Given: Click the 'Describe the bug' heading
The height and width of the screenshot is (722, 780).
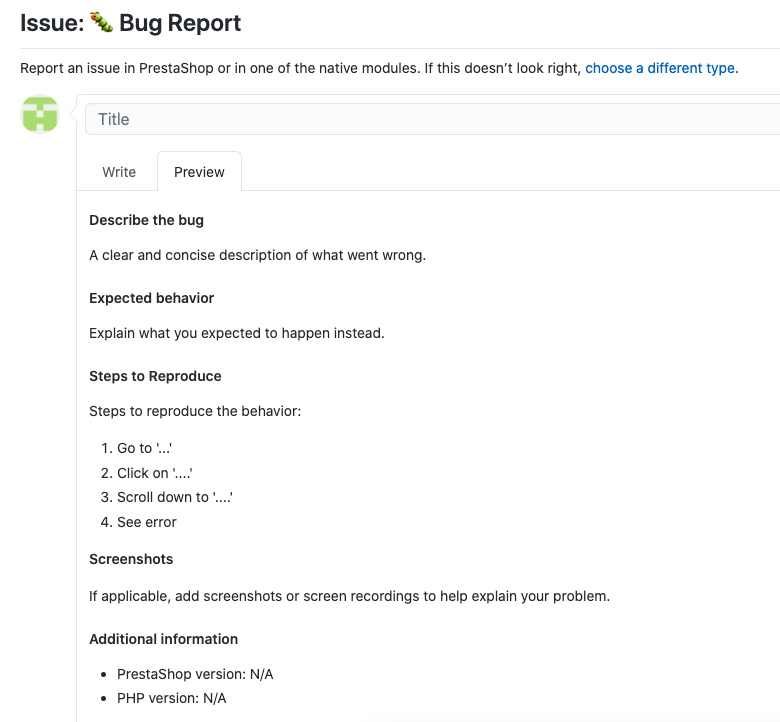Looking at the screenshot, I should click(x=146, y=220).
